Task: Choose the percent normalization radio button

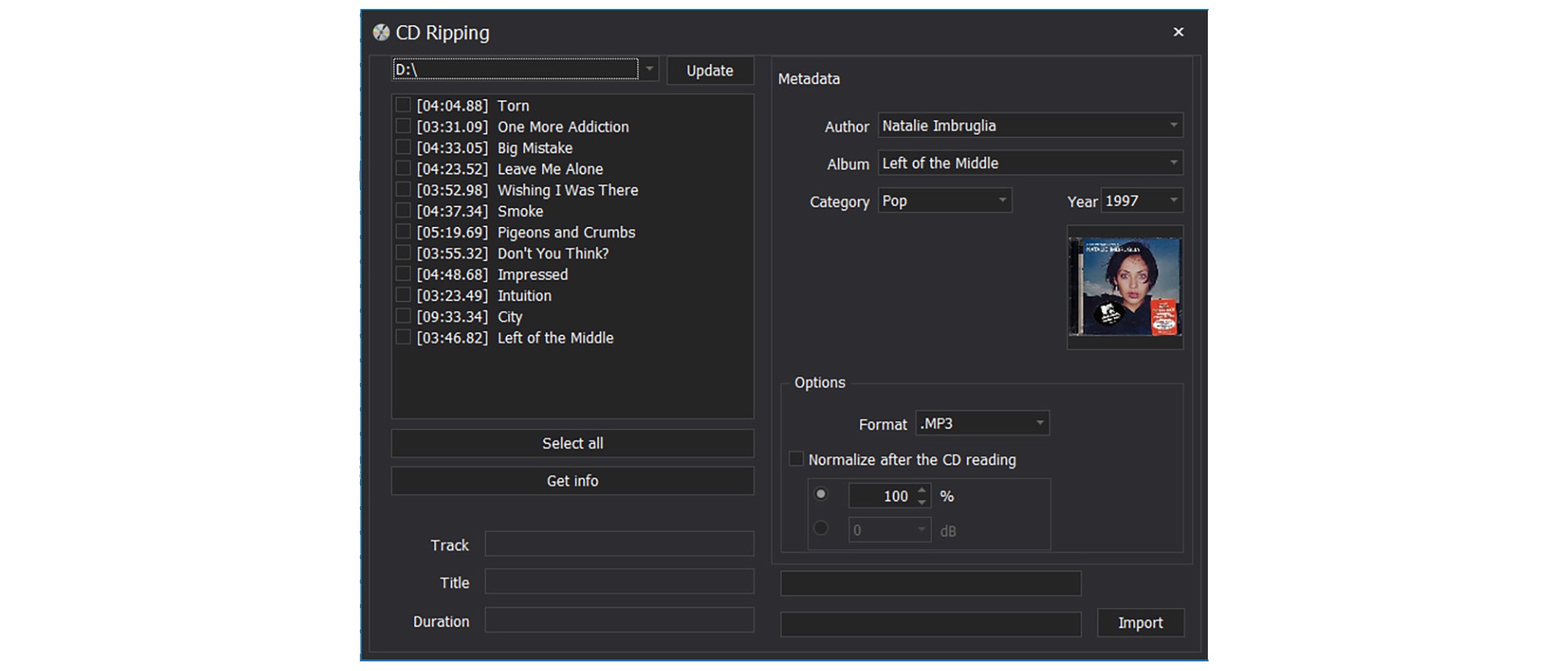Action: click(821, 495)
